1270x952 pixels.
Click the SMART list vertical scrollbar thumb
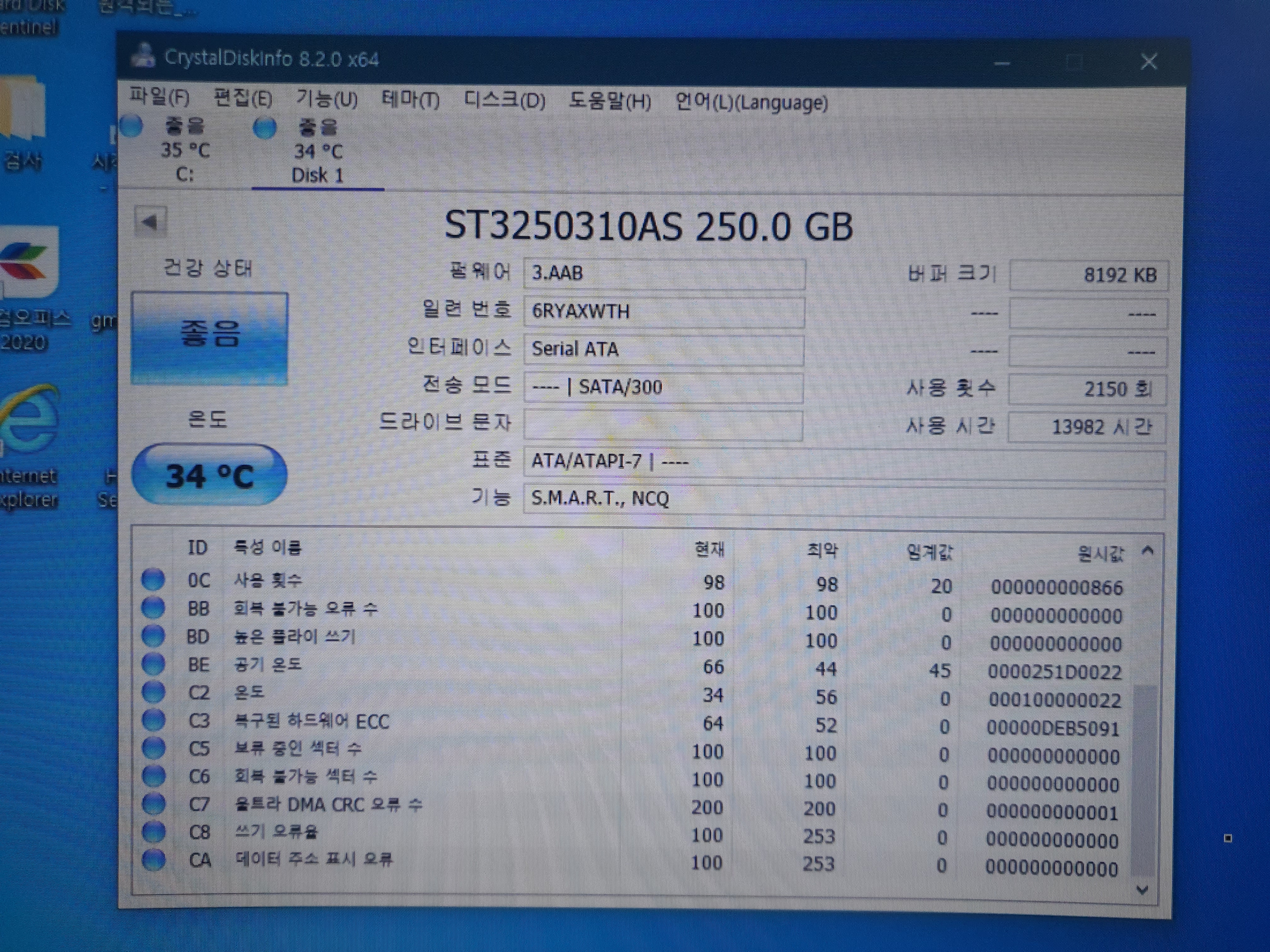coord(1144,780)
